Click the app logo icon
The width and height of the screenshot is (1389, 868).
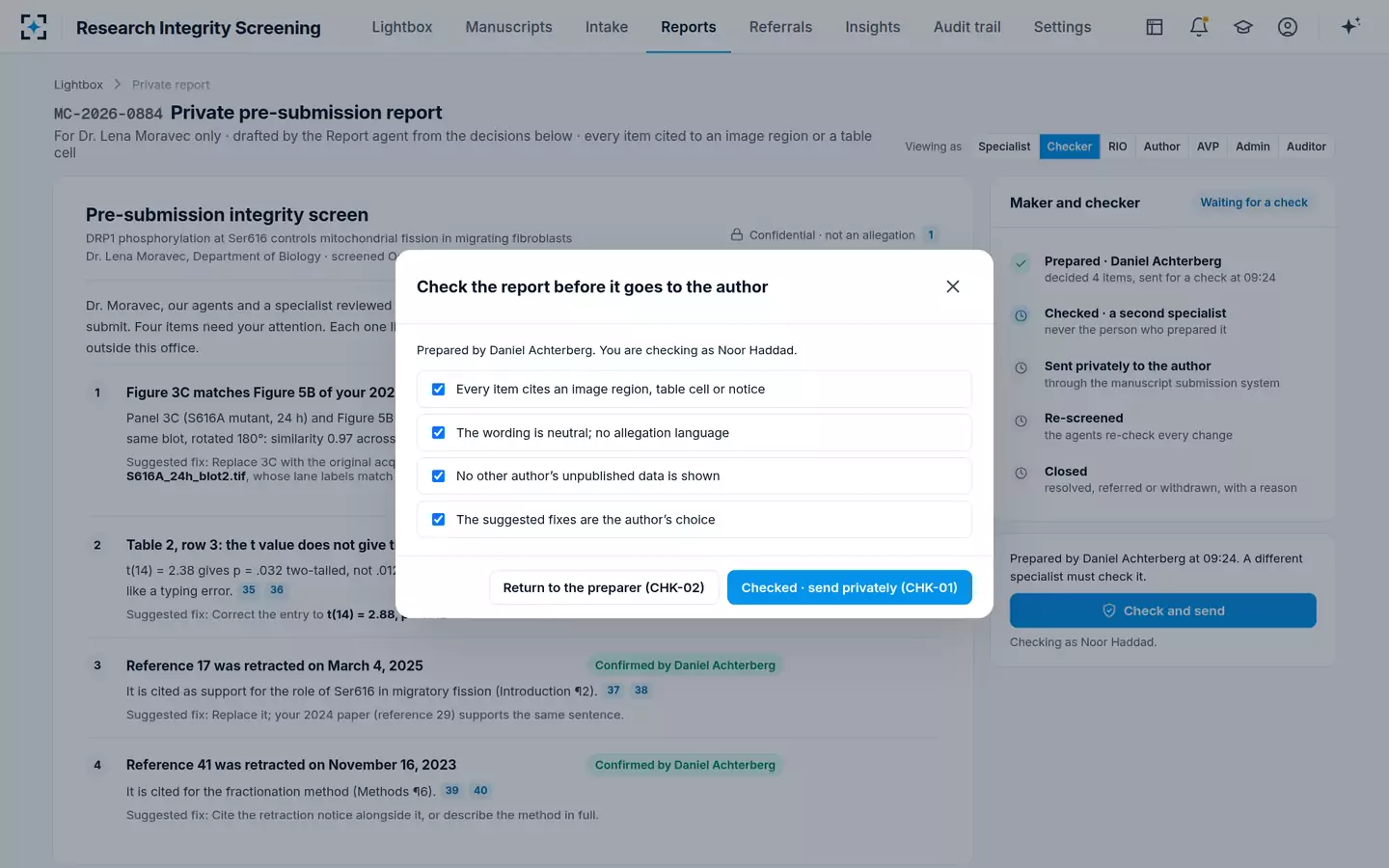coord(34,27)
